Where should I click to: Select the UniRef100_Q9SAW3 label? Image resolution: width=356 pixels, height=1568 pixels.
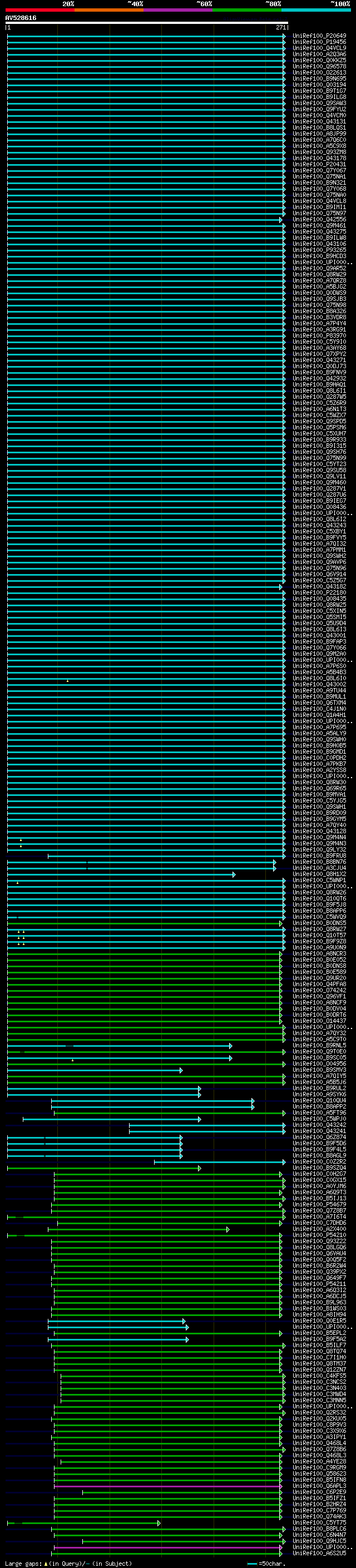pos(319,103)
